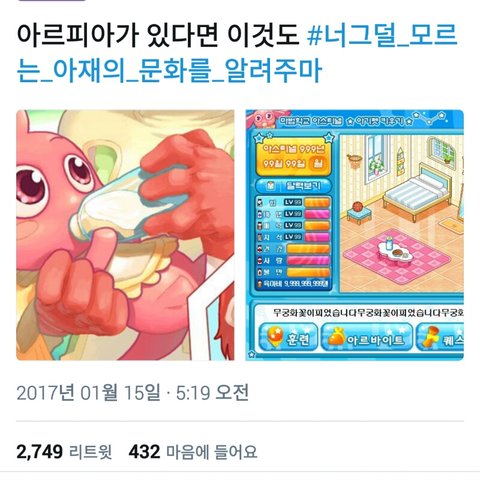Click the trophy icon on quest button
The width and height of the screenshot is (480, 480).
429,337
